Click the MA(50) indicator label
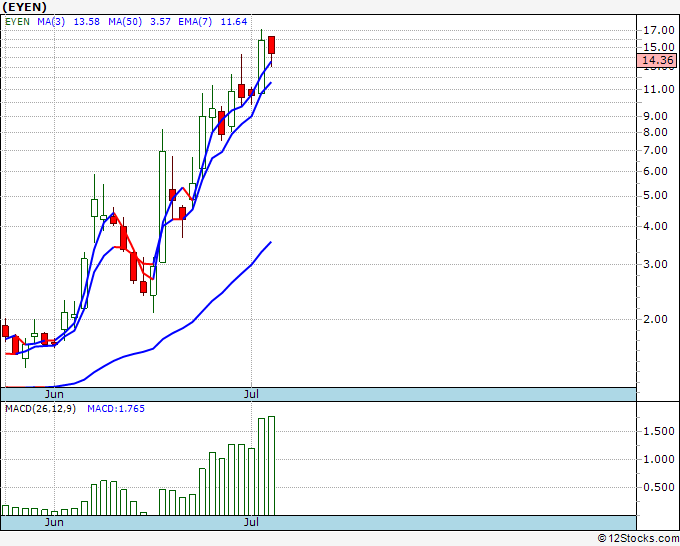680x546 pixels. point(125,22)
